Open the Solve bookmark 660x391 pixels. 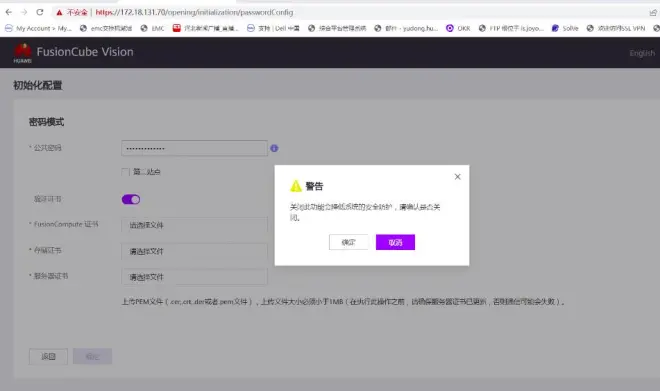click(x=565, y=28)
